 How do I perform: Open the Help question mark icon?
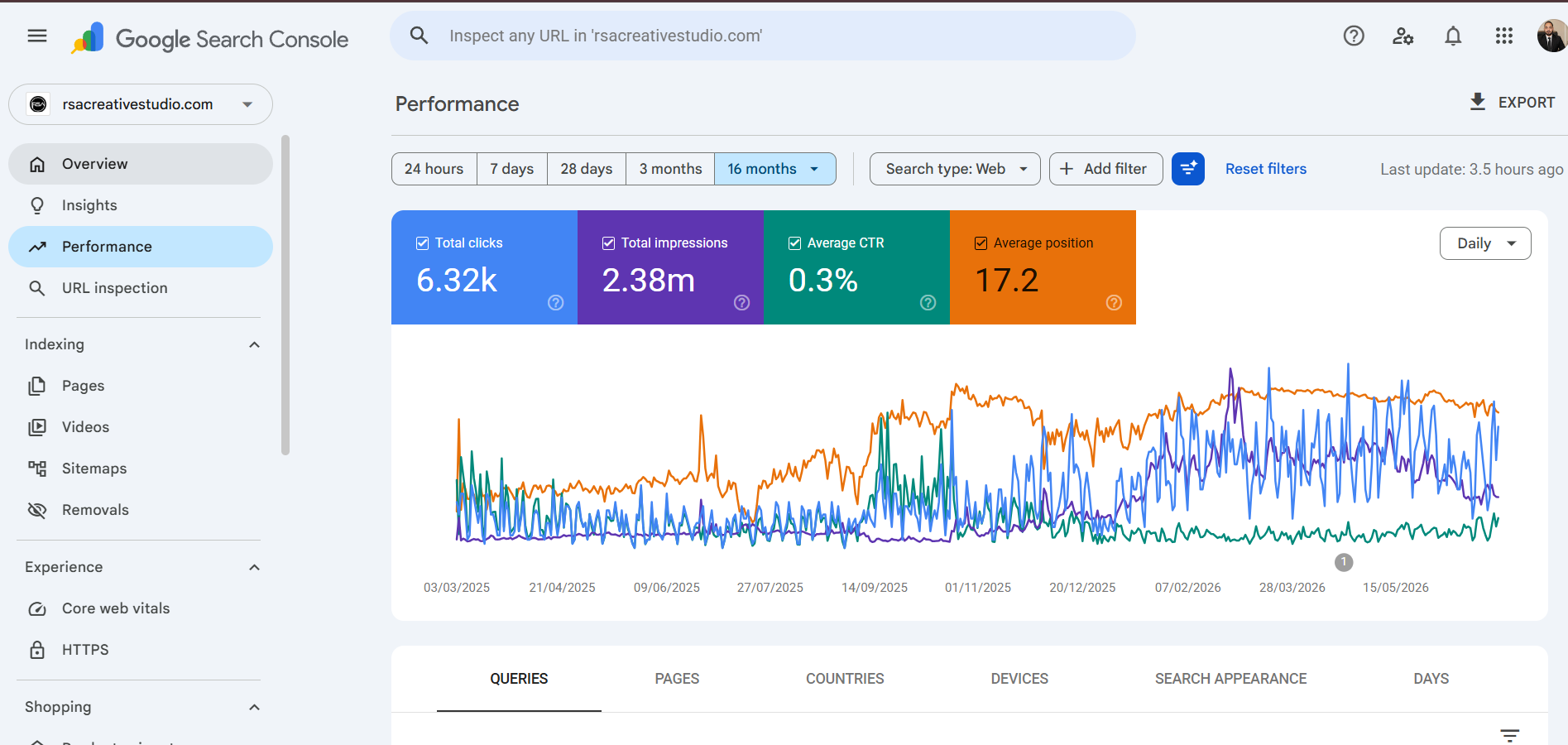point(1354,36)
